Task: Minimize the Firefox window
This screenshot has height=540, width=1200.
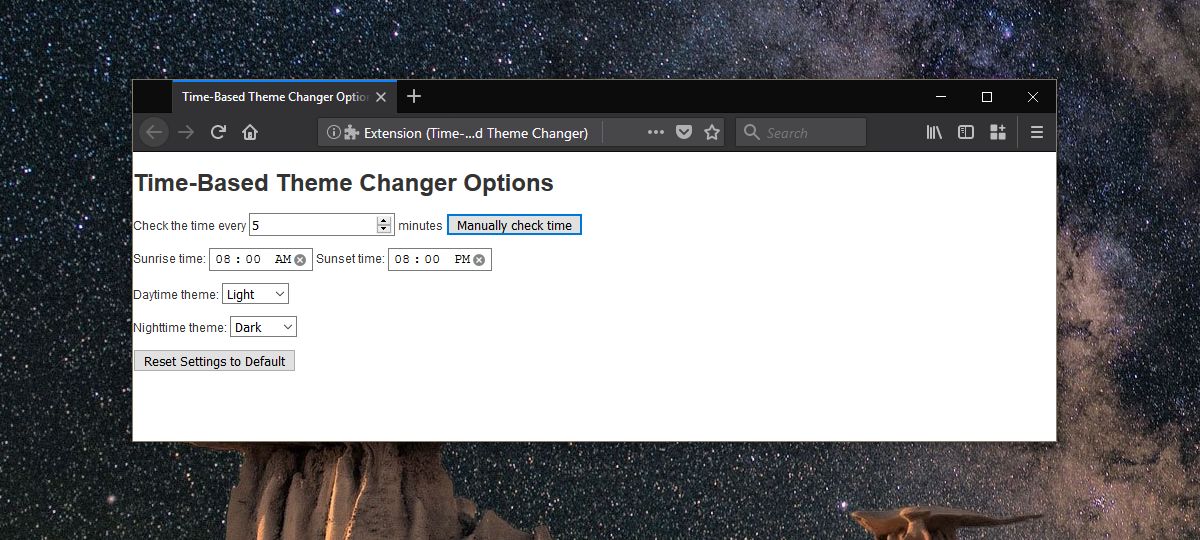Action: [x=941, y=97]
